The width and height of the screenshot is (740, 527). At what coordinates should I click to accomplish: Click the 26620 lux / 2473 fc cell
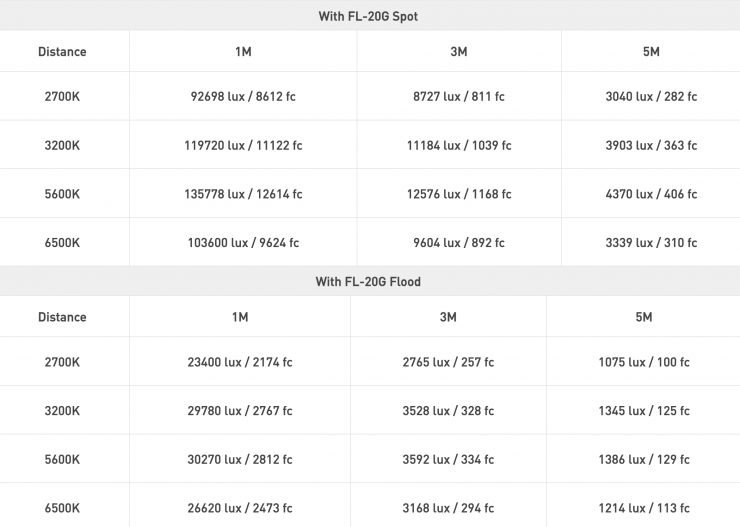[240, 508]
